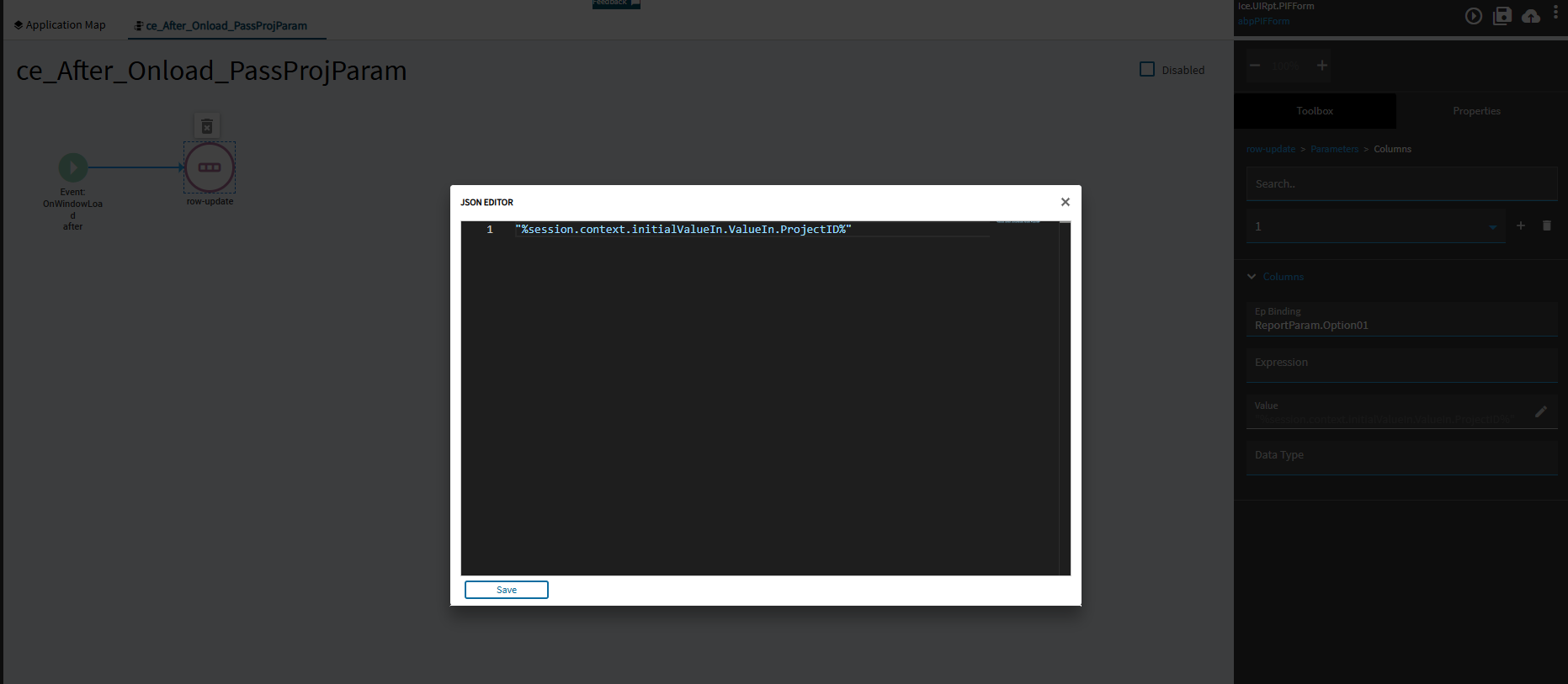Click the Columns breadcrumb text

click(1392, 149)
